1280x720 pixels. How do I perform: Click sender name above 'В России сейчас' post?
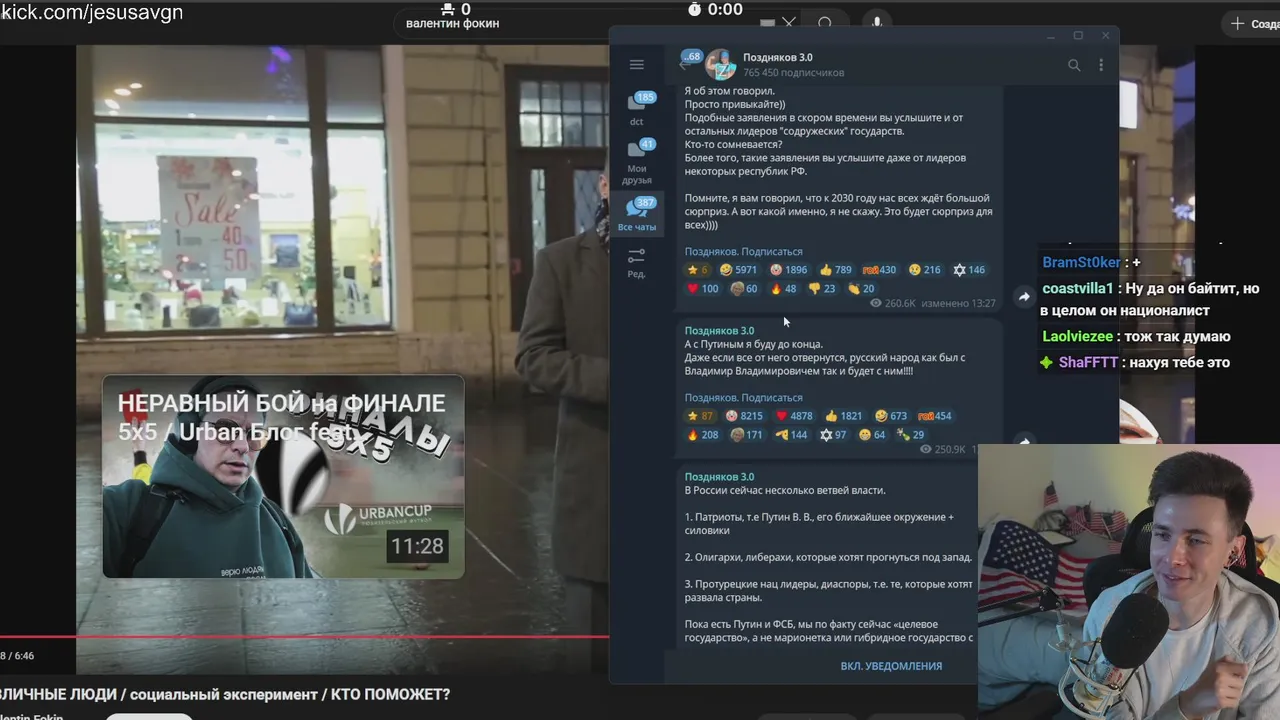[719, 477]
